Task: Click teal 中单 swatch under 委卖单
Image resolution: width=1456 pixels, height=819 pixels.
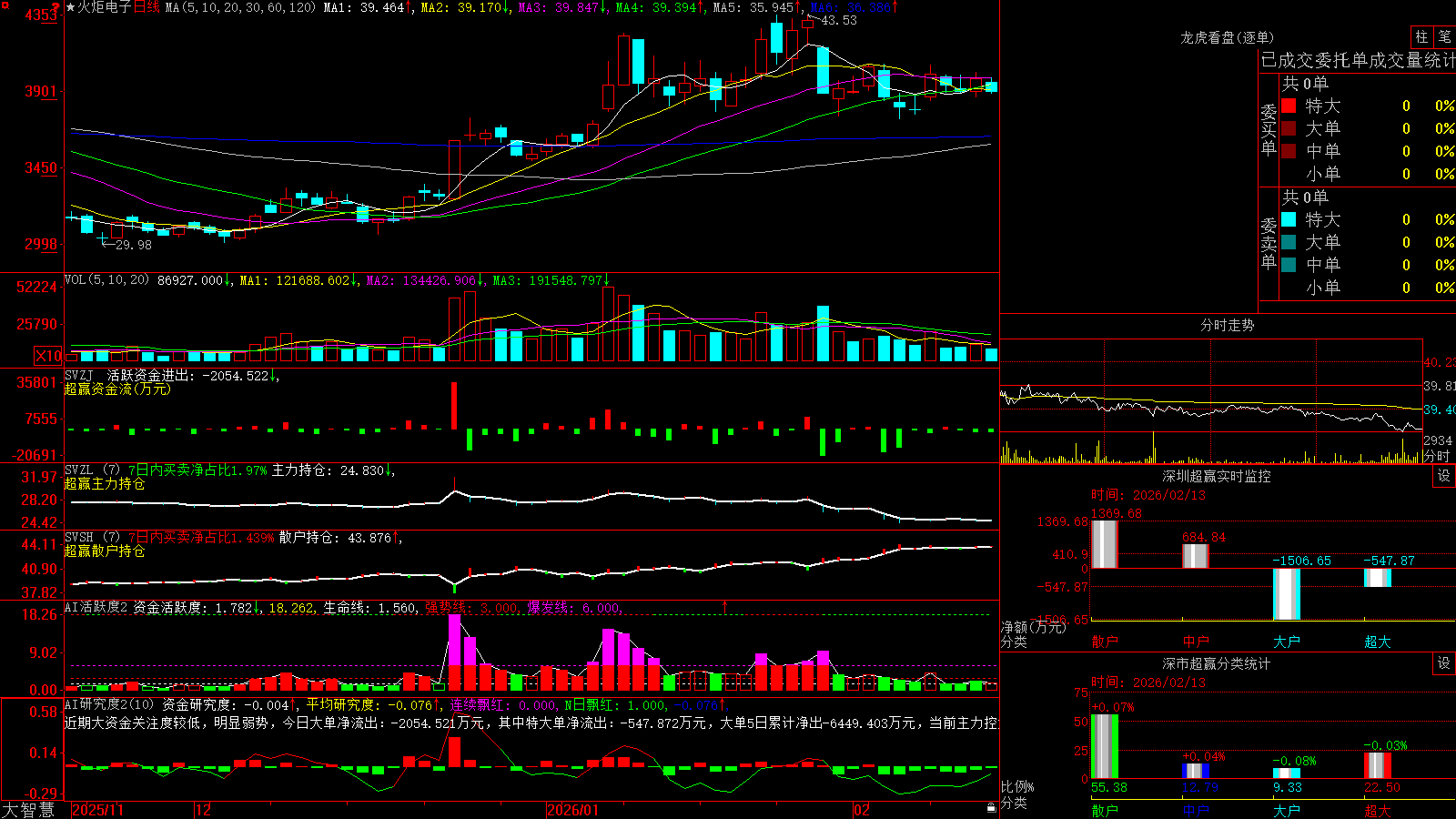Action: [1289, 265]
